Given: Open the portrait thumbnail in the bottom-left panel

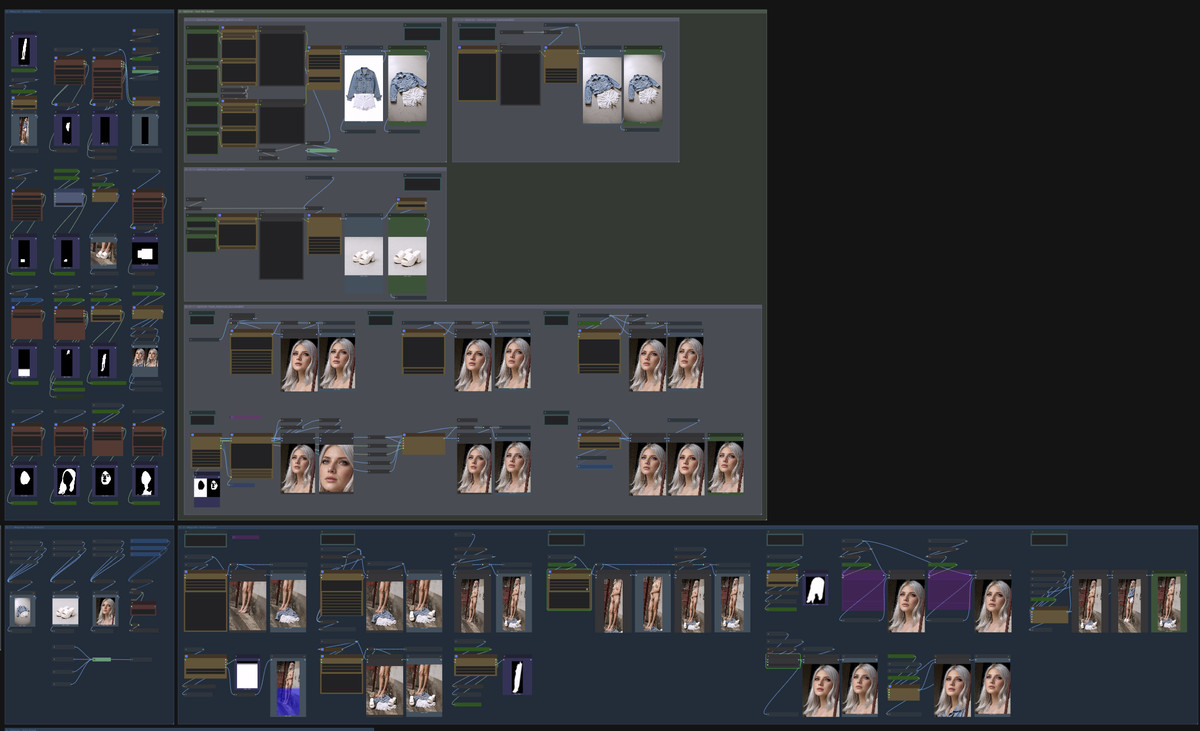Looking at the screenshot, I should [x=105, y=610].
